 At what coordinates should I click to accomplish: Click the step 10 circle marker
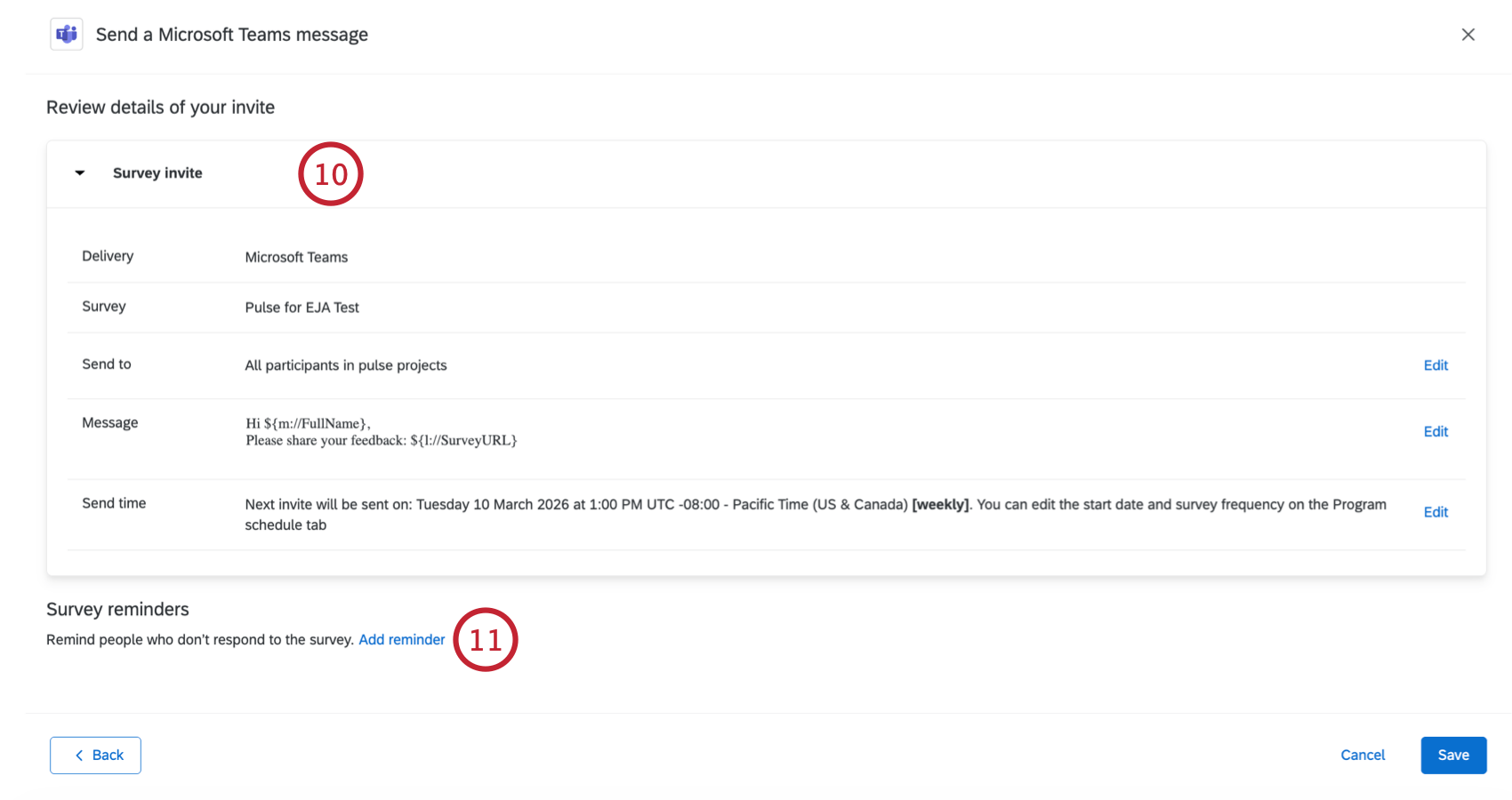(x=331, y=174)
